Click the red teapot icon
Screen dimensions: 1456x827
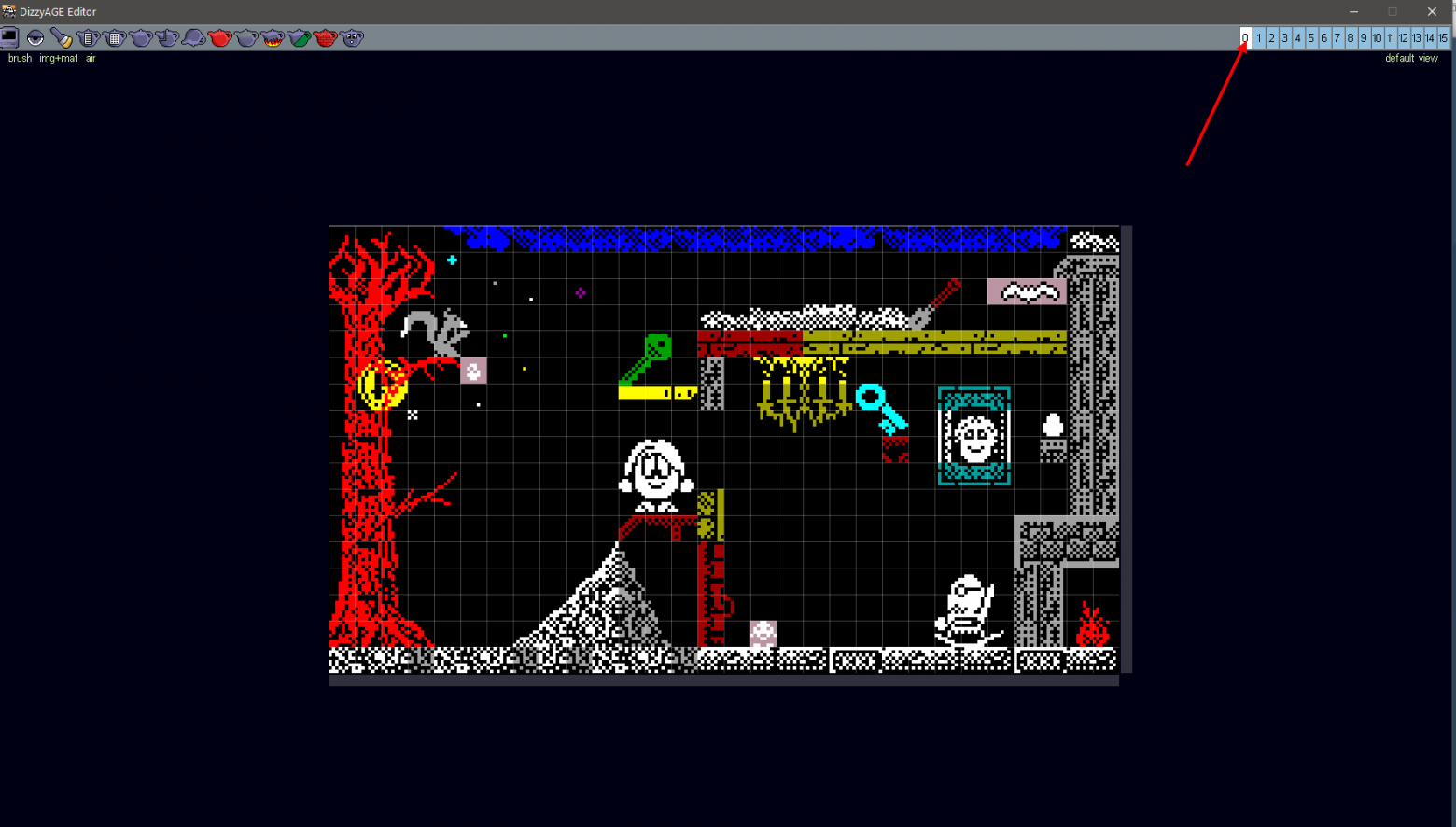pos(219,37)
